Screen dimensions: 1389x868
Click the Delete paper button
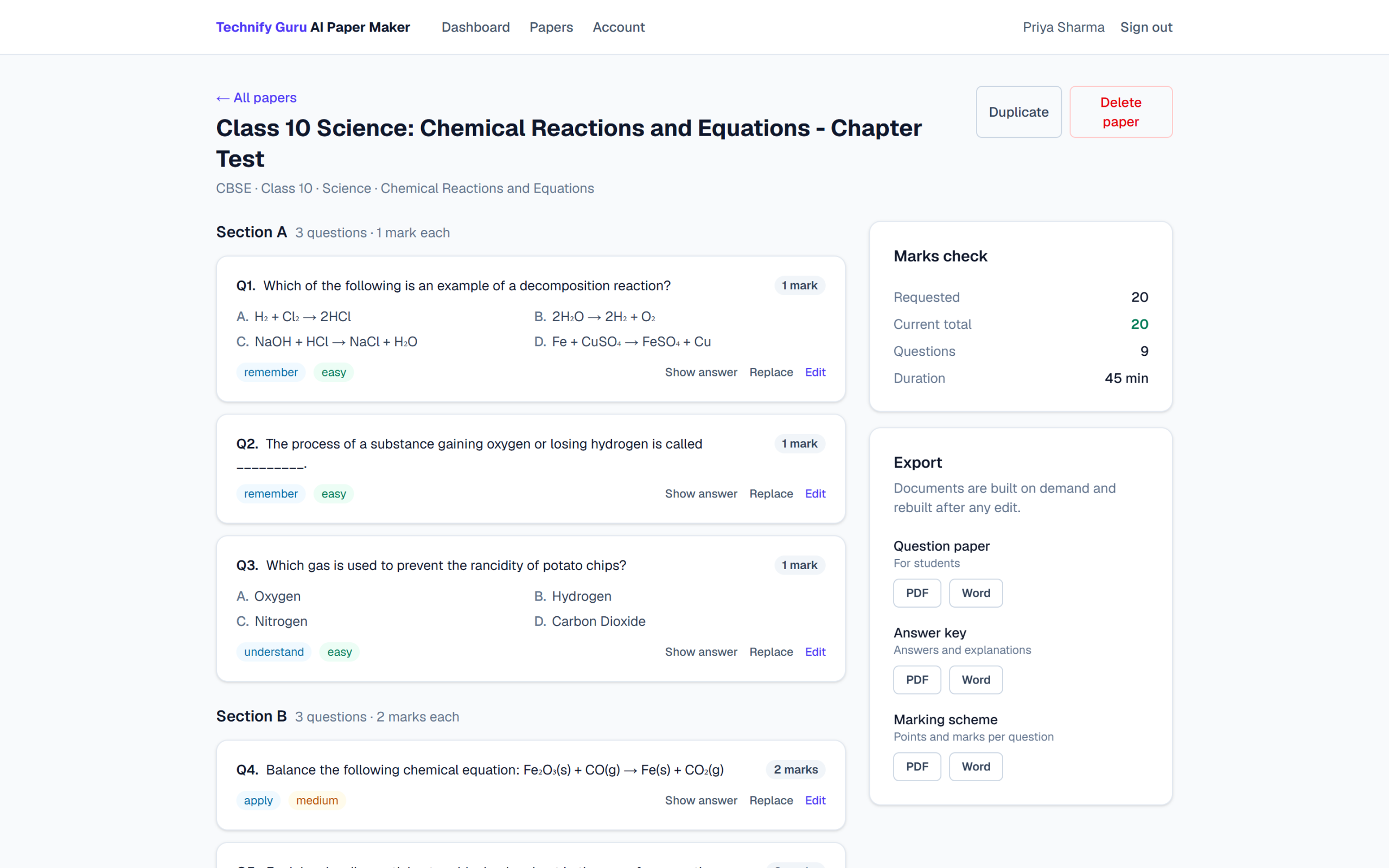[1120, 112]
